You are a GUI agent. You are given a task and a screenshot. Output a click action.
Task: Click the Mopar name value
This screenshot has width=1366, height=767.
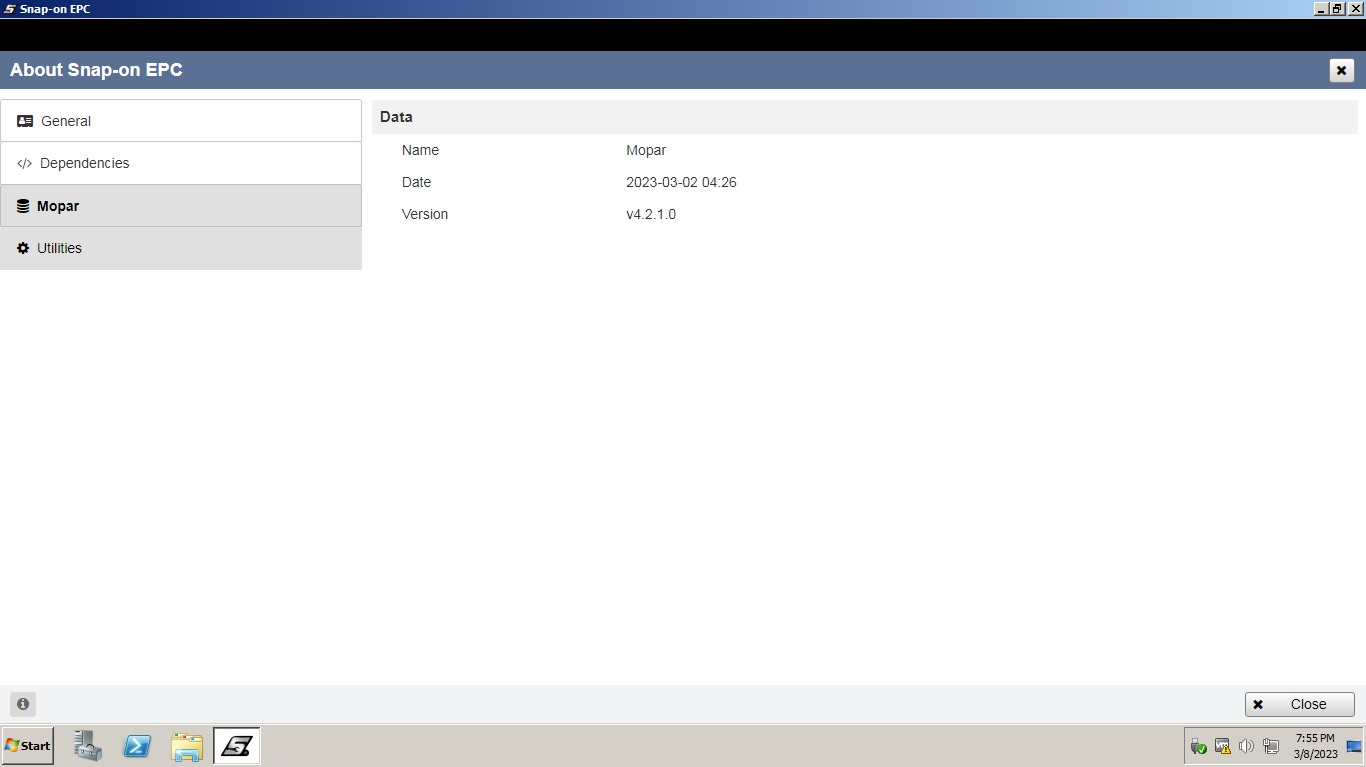tap(646, 150)
